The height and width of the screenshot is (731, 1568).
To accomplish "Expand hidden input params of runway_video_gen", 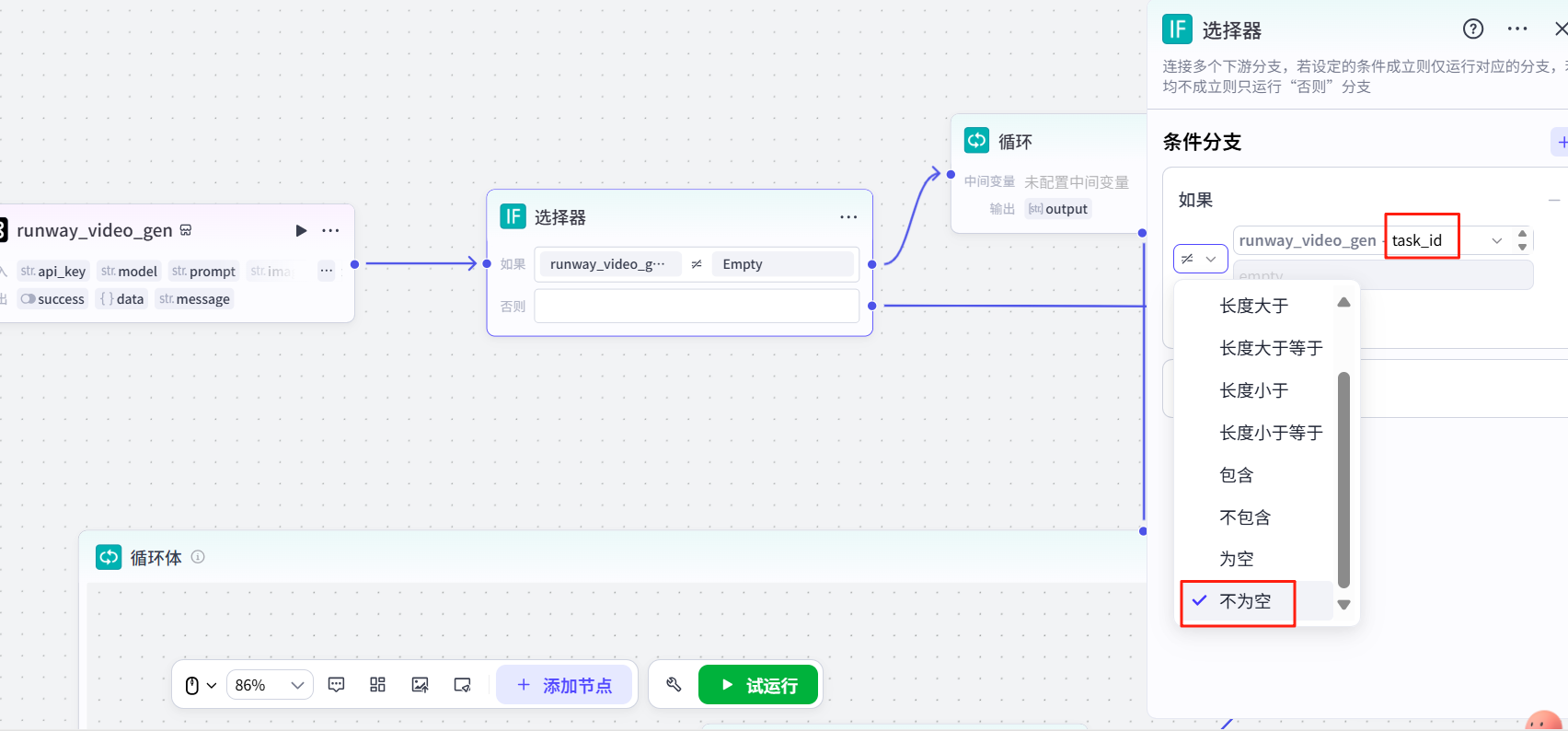I will coord(327,271).
